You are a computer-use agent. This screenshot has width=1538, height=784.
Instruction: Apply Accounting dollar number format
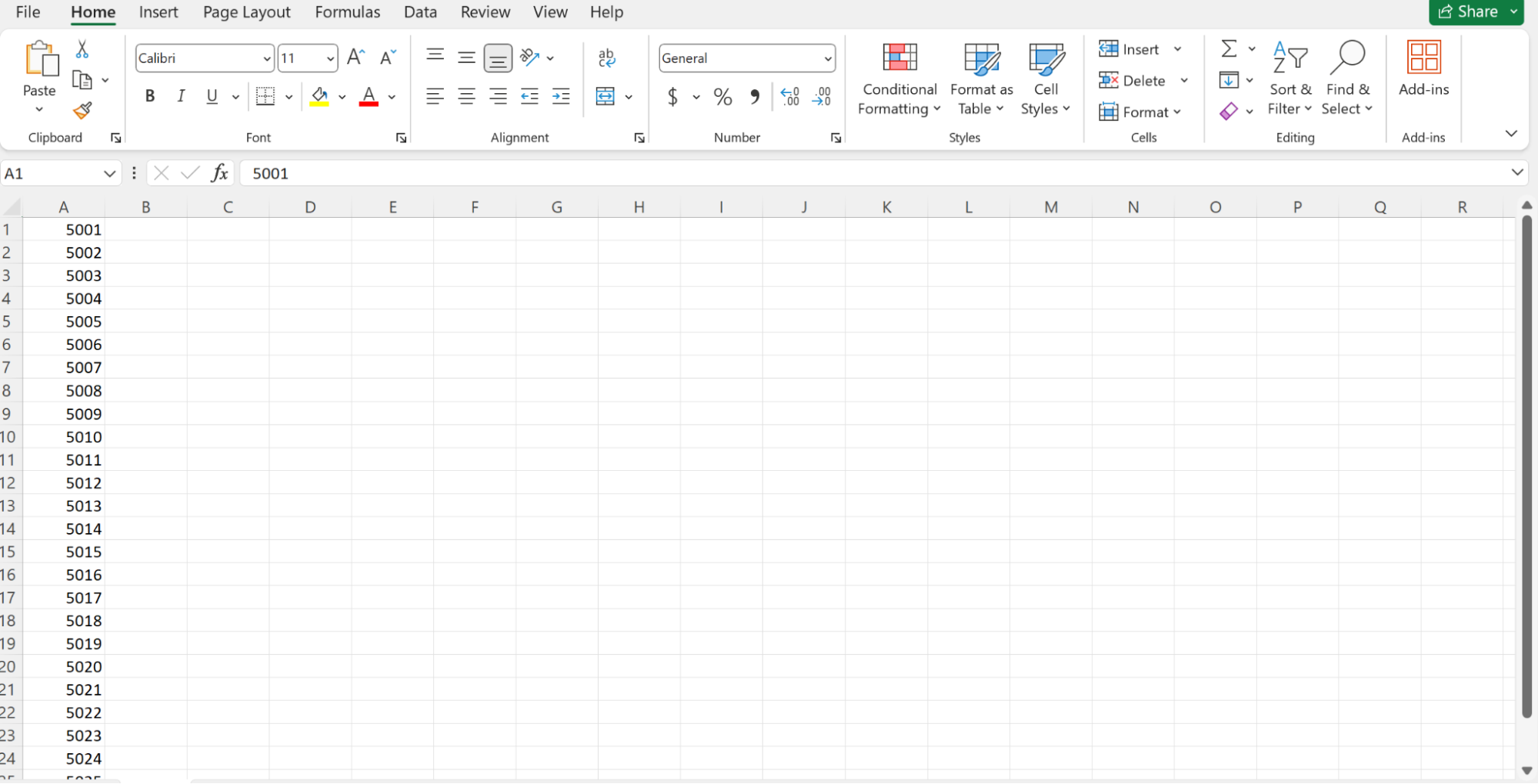point(673,96)
